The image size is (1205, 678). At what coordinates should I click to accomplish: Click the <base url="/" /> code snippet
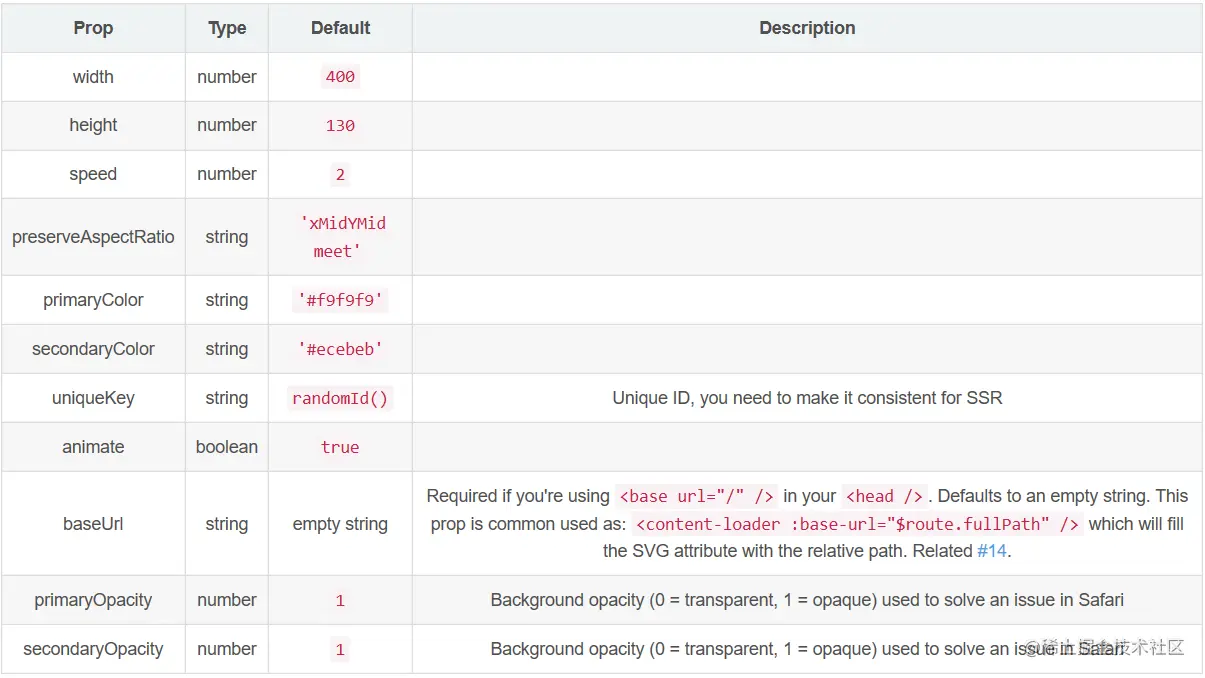[x=697, y=496]
